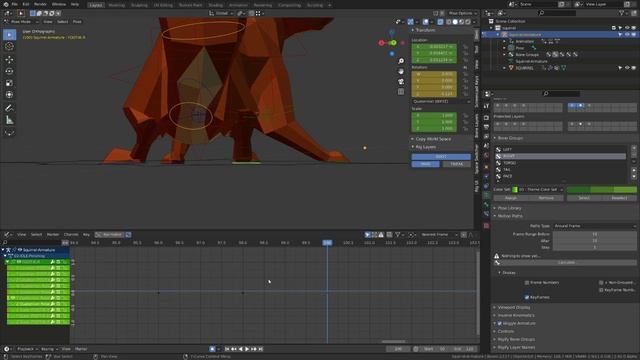Uncheck the Keyframes display checkbox
640x360 pixels.
[x=527, y=297]
